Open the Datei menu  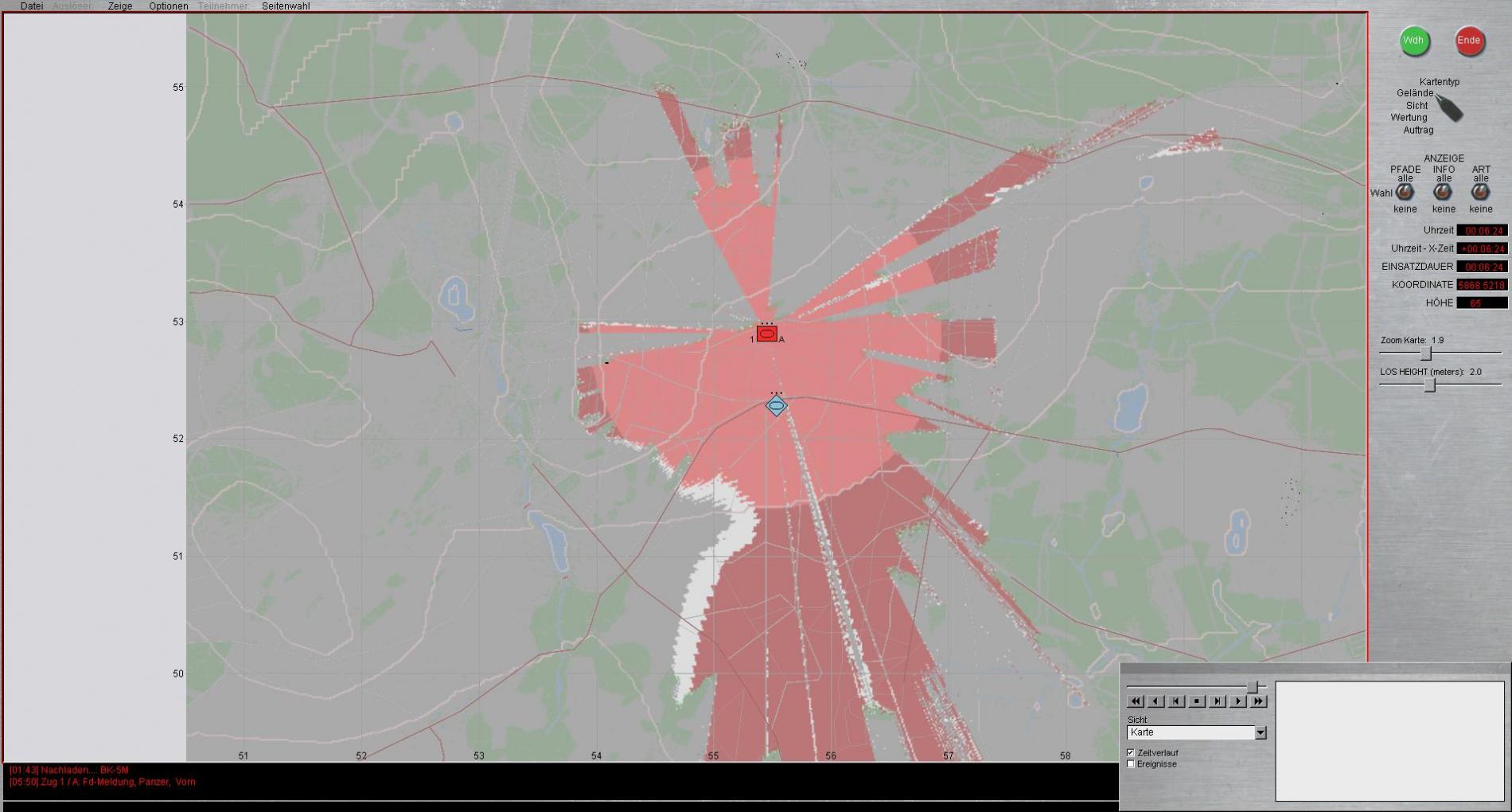pyautogui.click(x=32, y=6)
